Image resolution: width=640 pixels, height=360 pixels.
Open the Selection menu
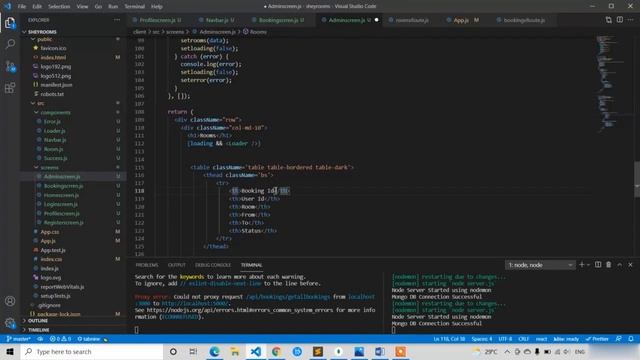59,7
